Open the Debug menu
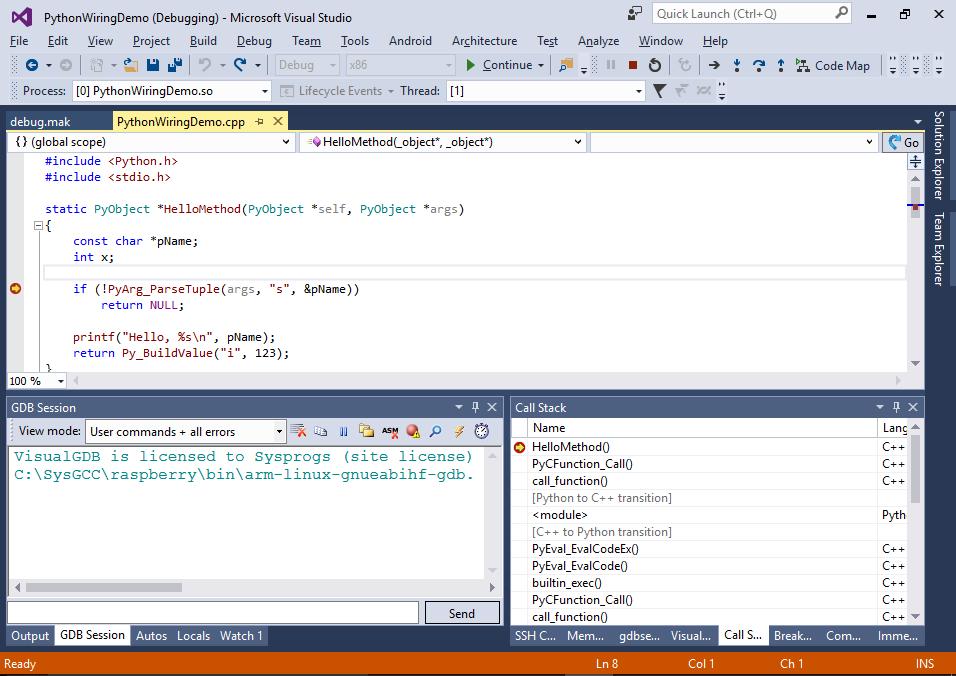The image size is (956, 676). click(254, 41)
